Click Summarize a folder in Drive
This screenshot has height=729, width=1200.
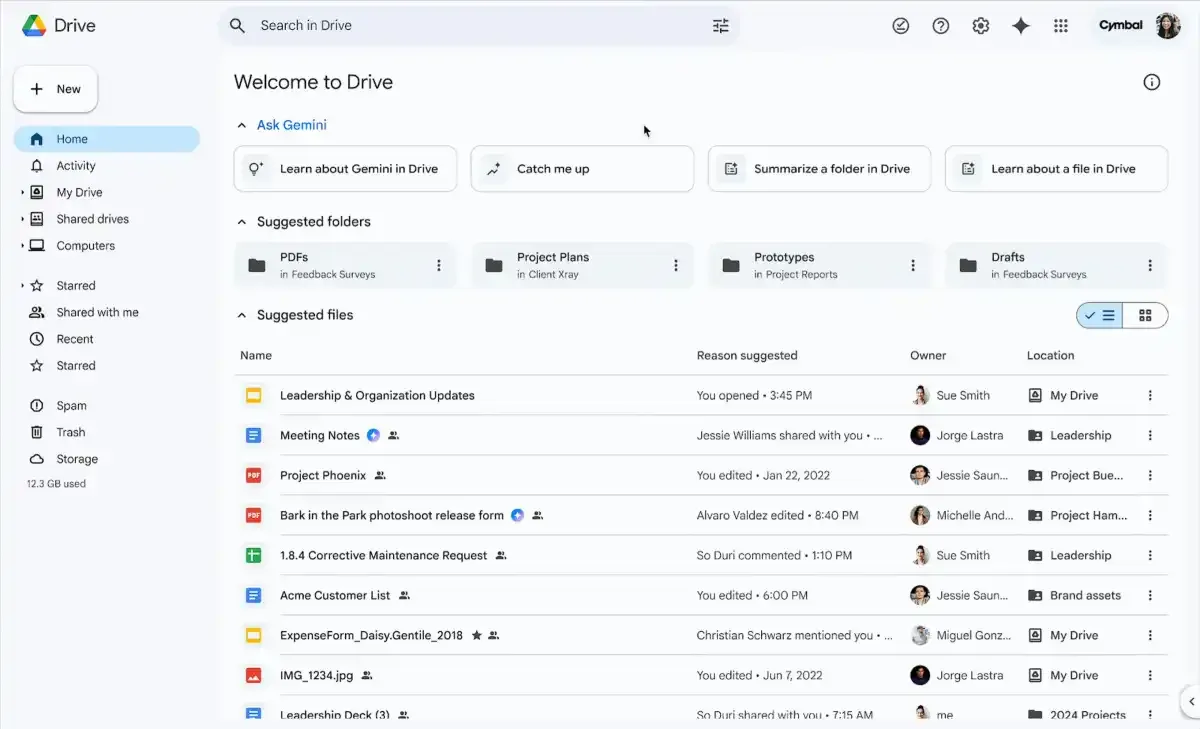tap(819, 169)
